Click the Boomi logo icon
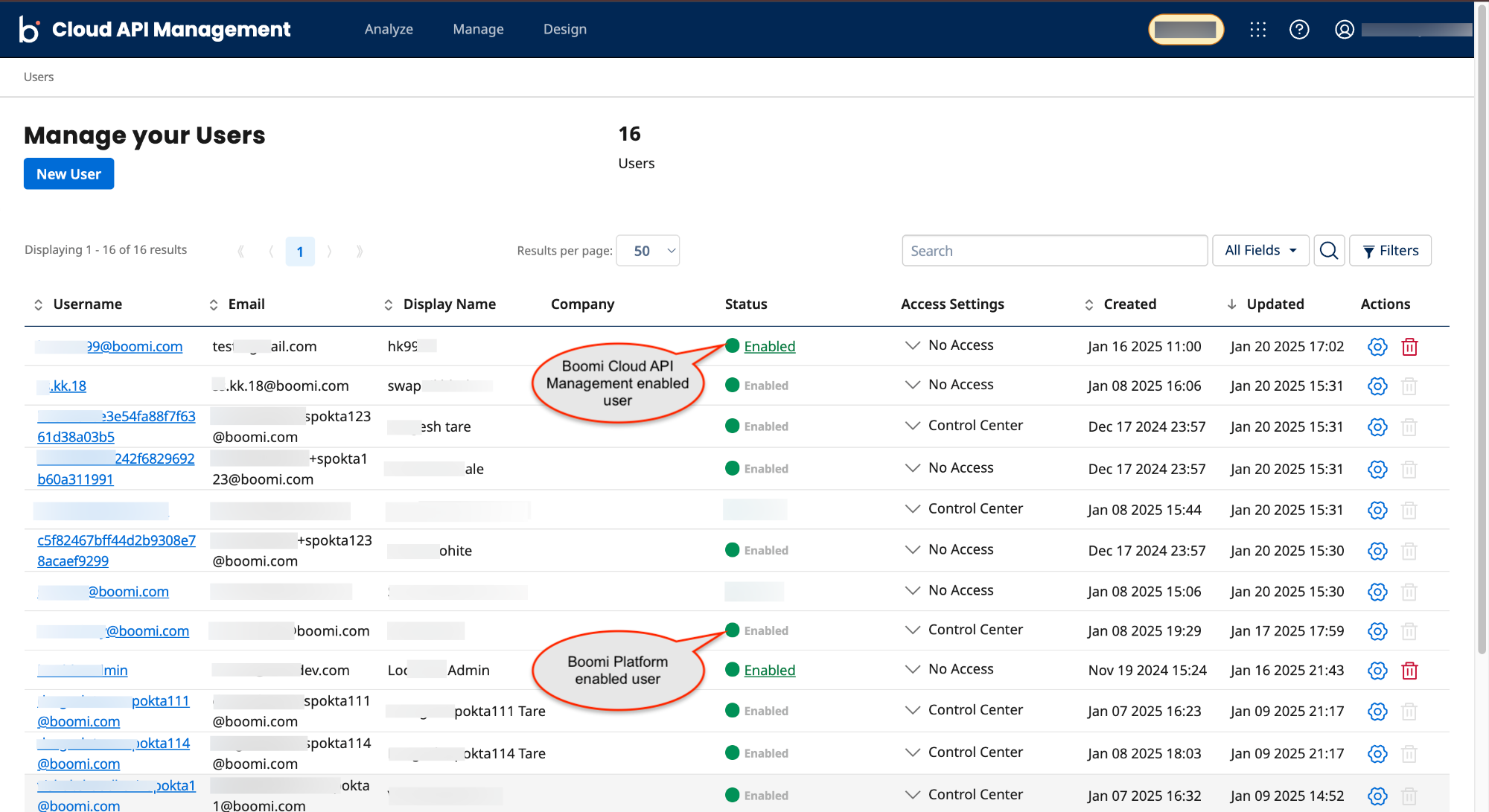1489x812 pixels. pos(29,29)
